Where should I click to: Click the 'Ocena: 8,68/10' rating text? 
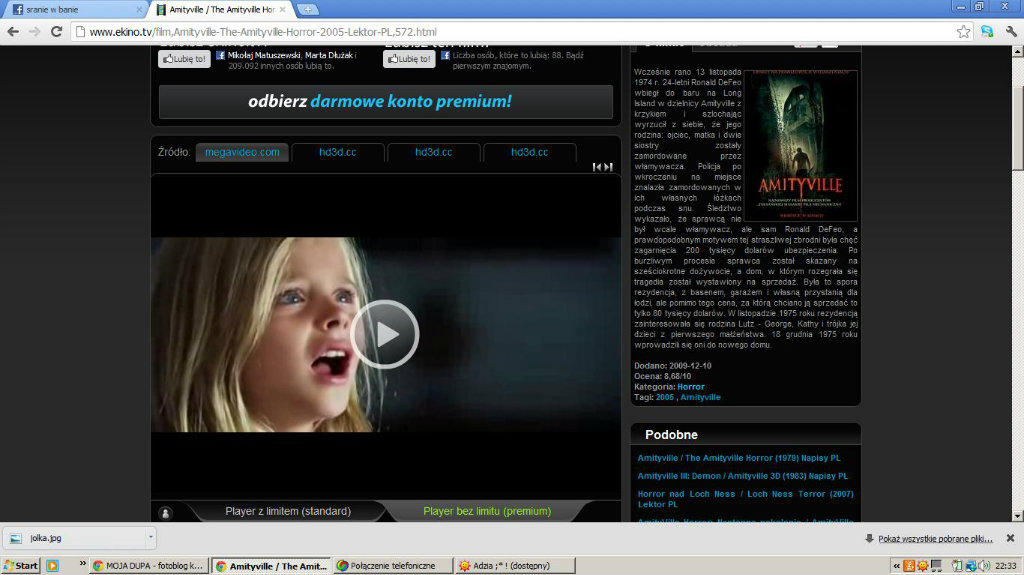(x=662, y=376)
